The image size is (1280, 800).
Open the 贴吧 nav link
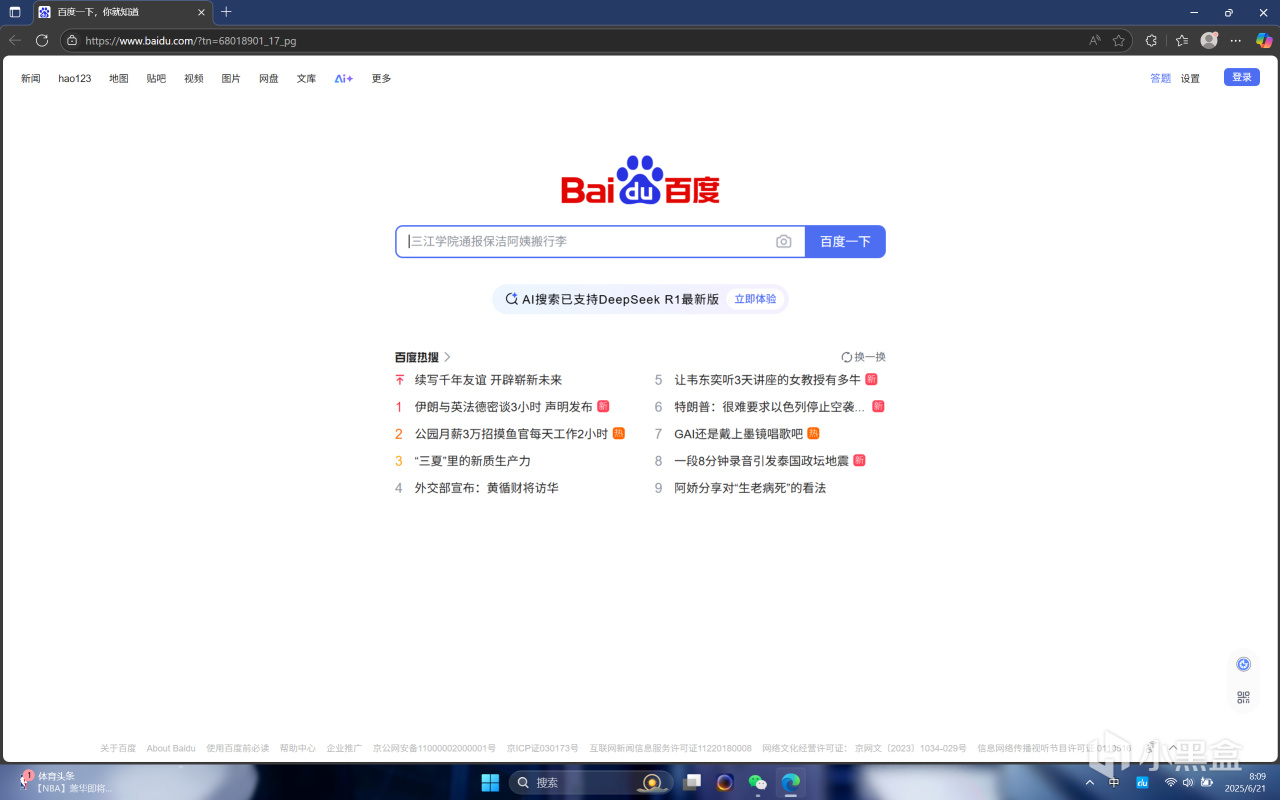click(x=156, y=78)
